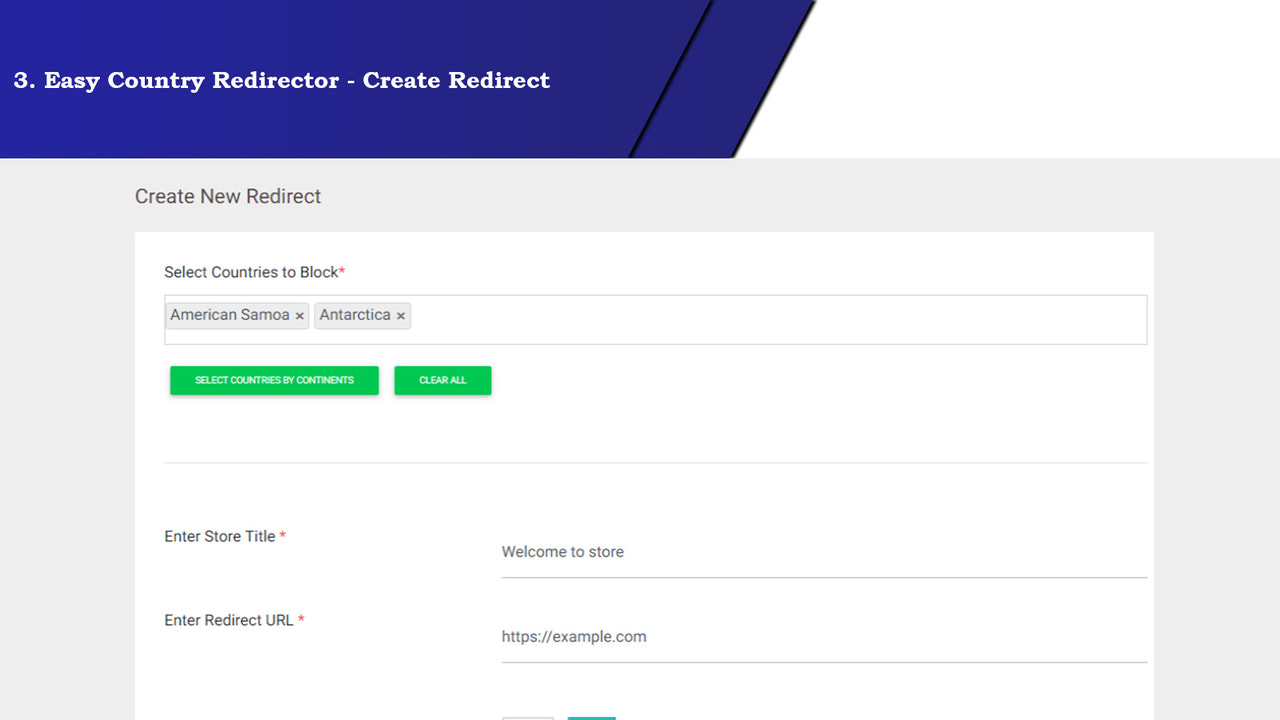Image resolution: width=1280 pixels, height=720 pixels.
Task: Click the teal button at the form bottom
Action: coord(591,718)
